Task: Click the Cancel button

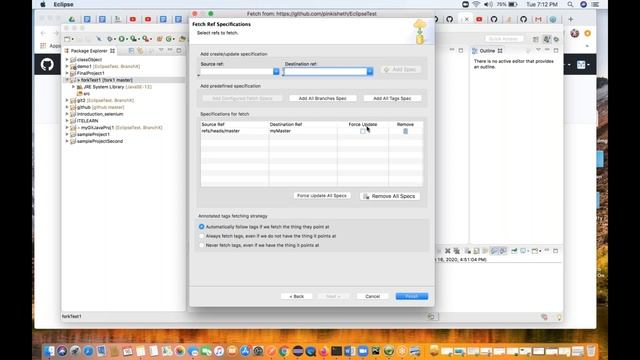Action: click(x=372, y=296)
